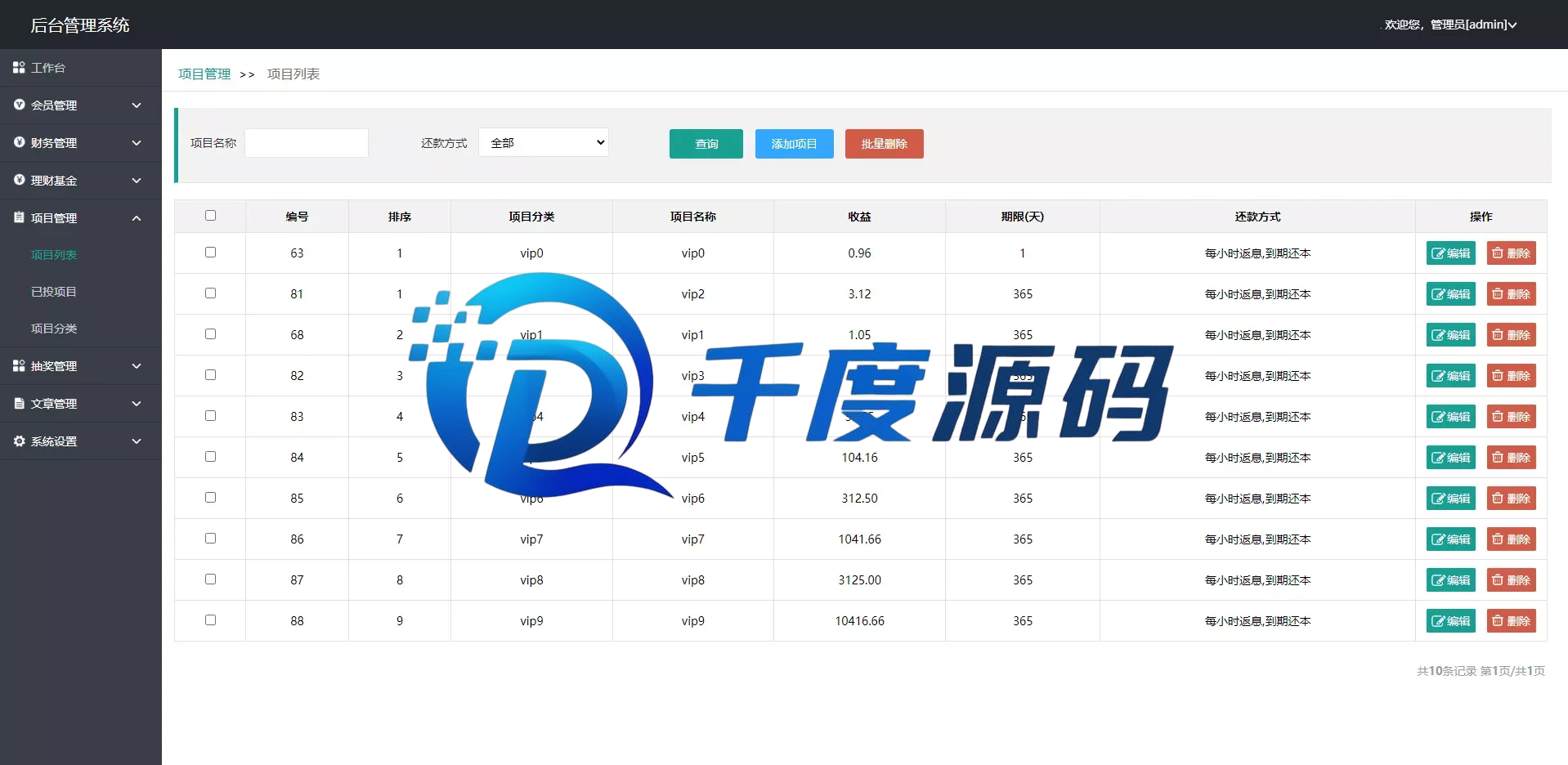
Task: Edit the row with 编号 83
Action: coord(1451,417)
